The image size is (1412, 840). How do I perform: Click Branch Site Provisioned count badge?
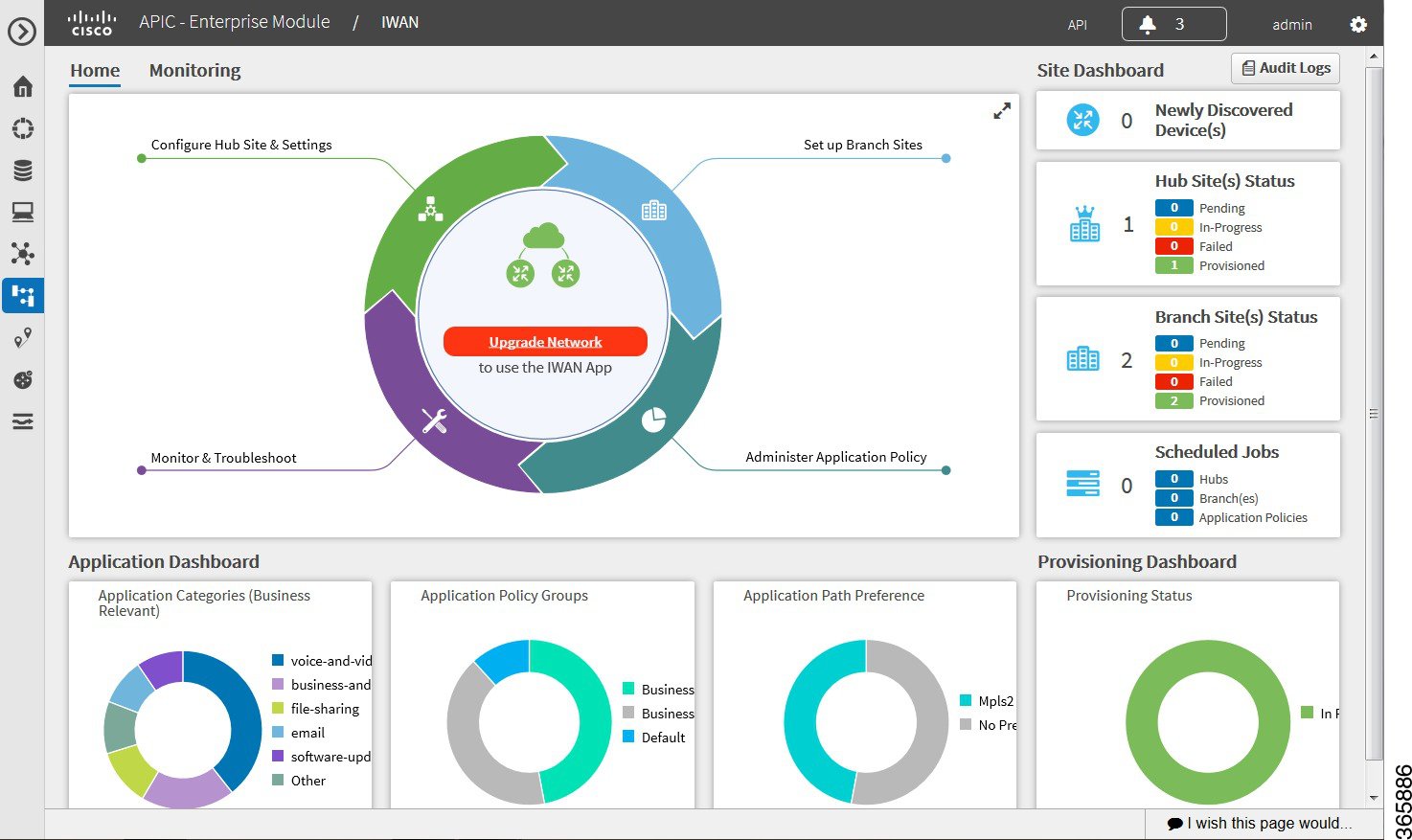point(1173,400)
